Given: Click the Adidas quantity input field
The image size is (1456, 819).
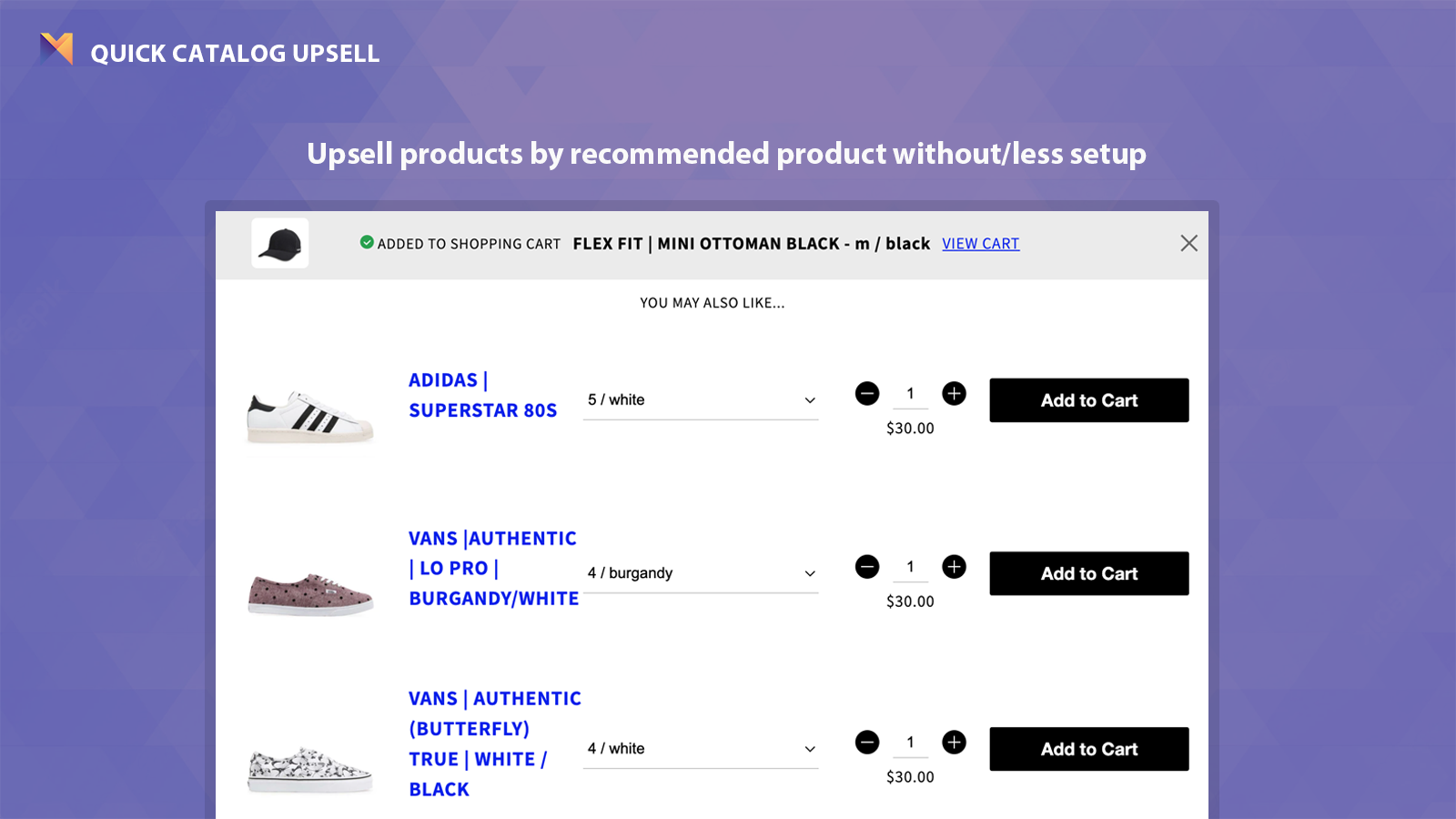Looking at the screenshot, I should [910, 393].
